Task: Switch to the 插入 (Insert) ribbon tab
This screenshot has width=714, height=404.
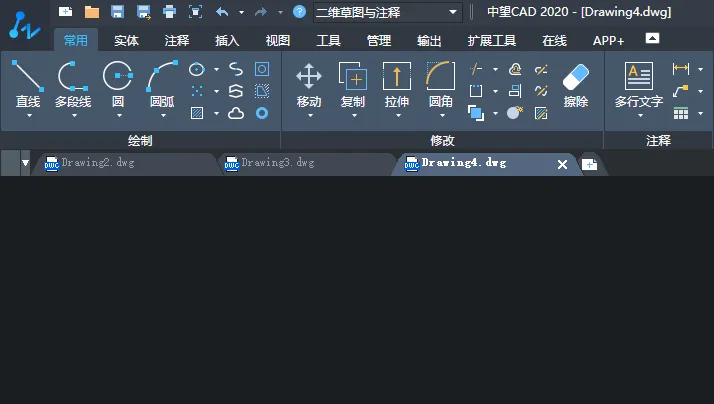Action: click(227, 41)
